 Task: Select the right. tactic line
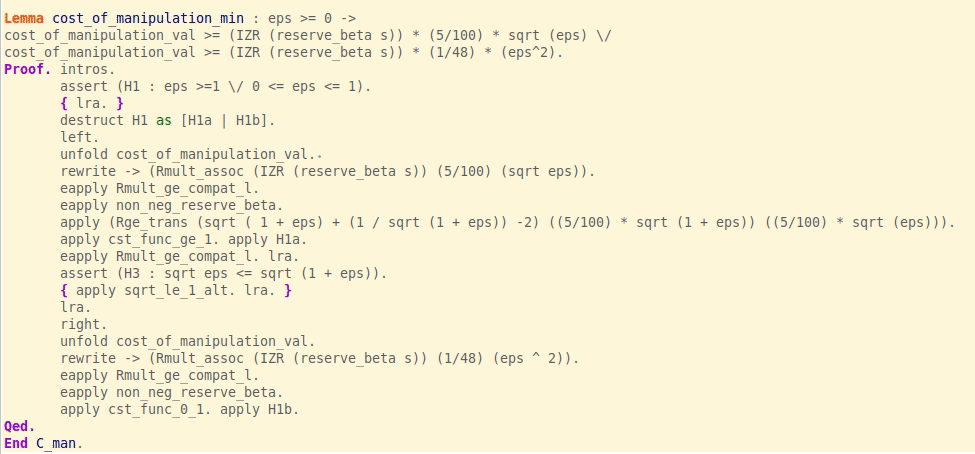[83, 324]
